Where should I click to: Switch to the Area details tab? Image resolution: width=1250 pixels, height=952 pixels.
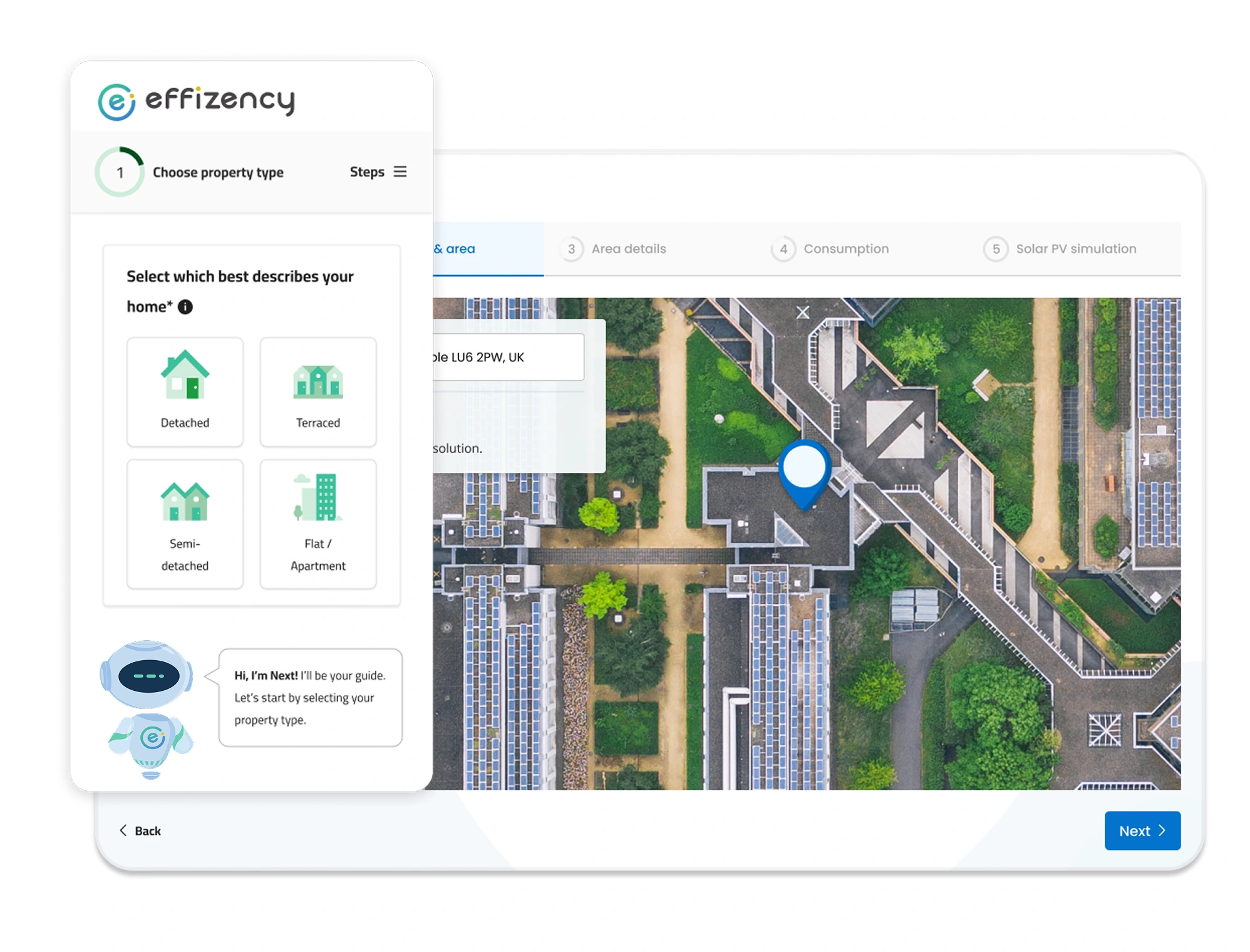click(x=628, y=249)
